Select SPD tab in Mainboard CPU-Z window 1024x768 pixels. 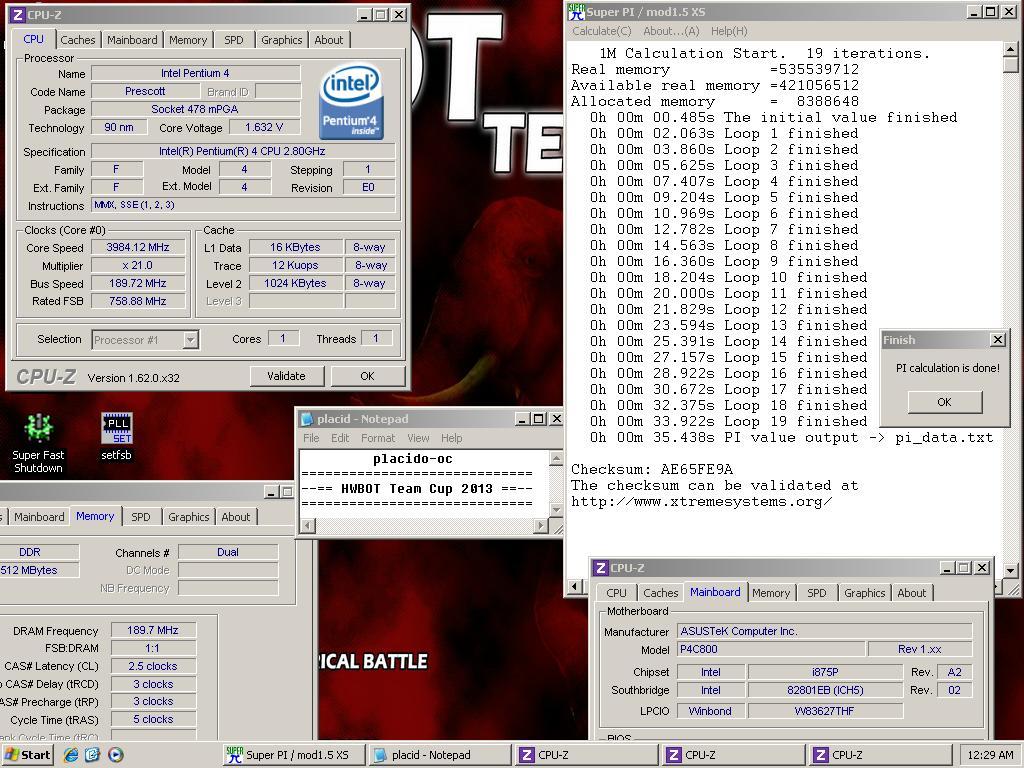click(x=816, y=593)
